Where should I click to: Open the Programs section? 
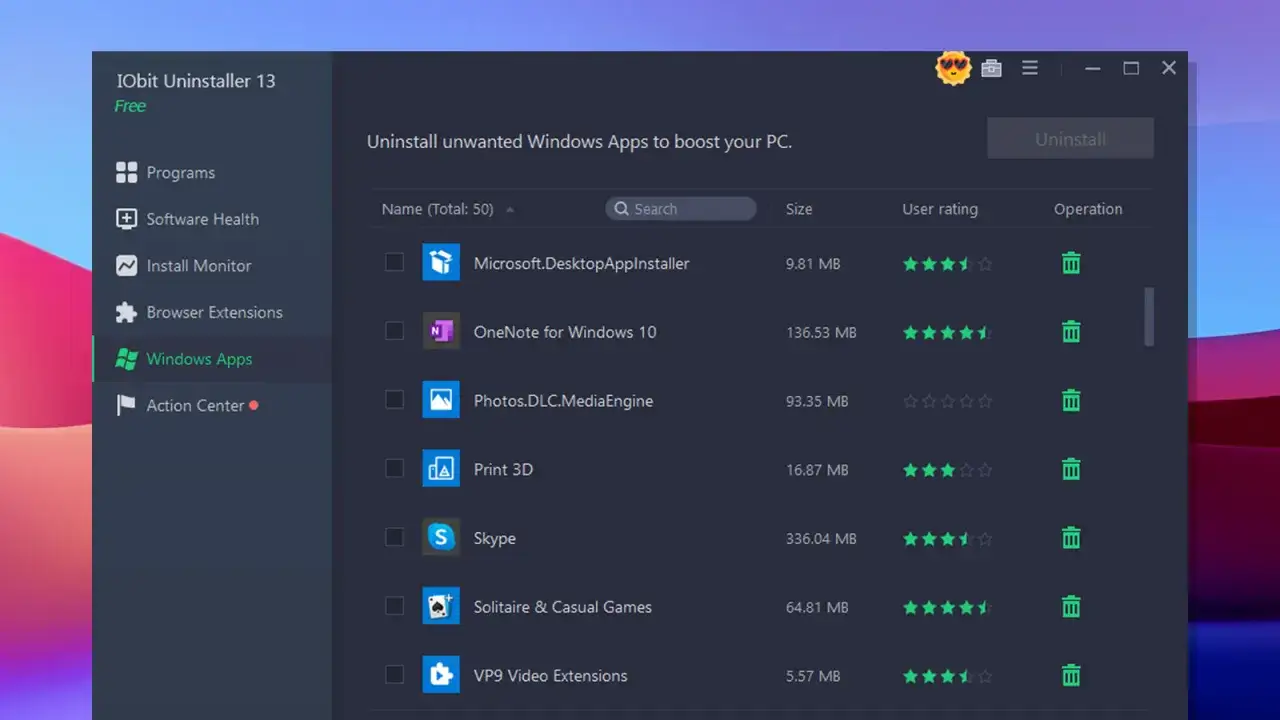(x=212, y=172)
